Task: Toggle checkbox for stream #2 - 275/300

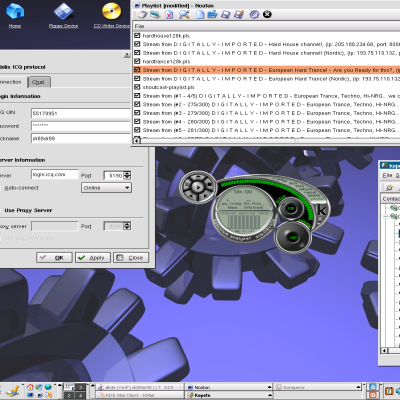Action: point(137,104)
